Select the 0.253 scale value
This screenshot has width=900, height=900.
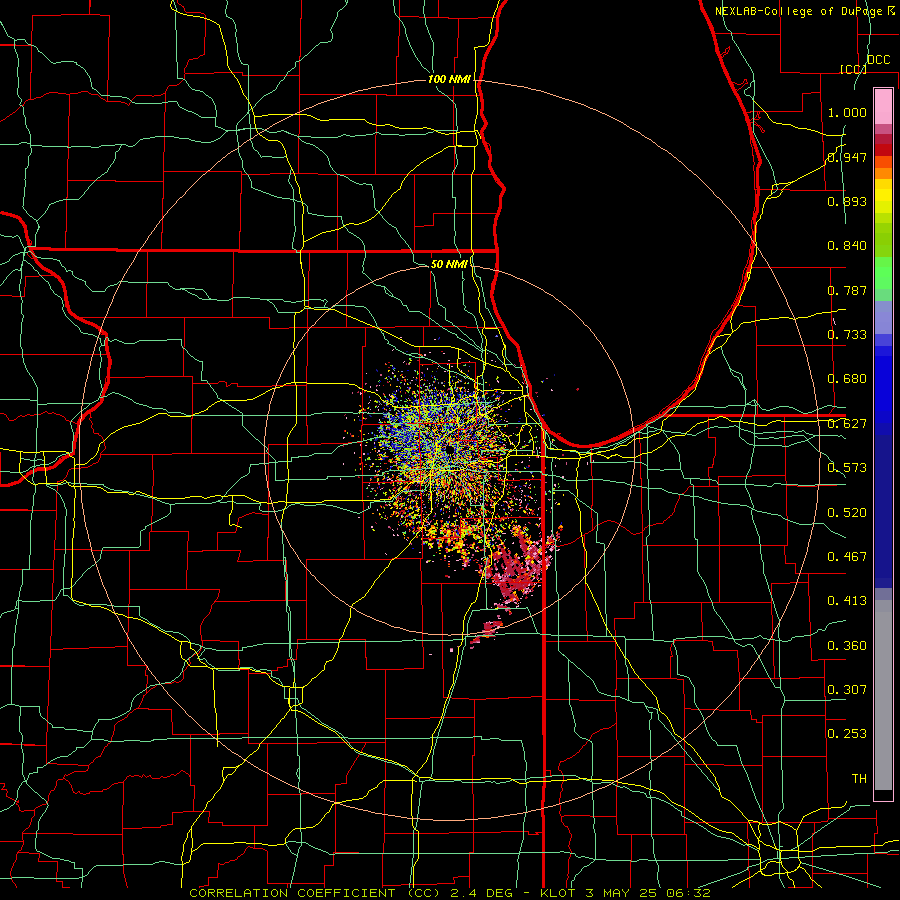[847, 734]
